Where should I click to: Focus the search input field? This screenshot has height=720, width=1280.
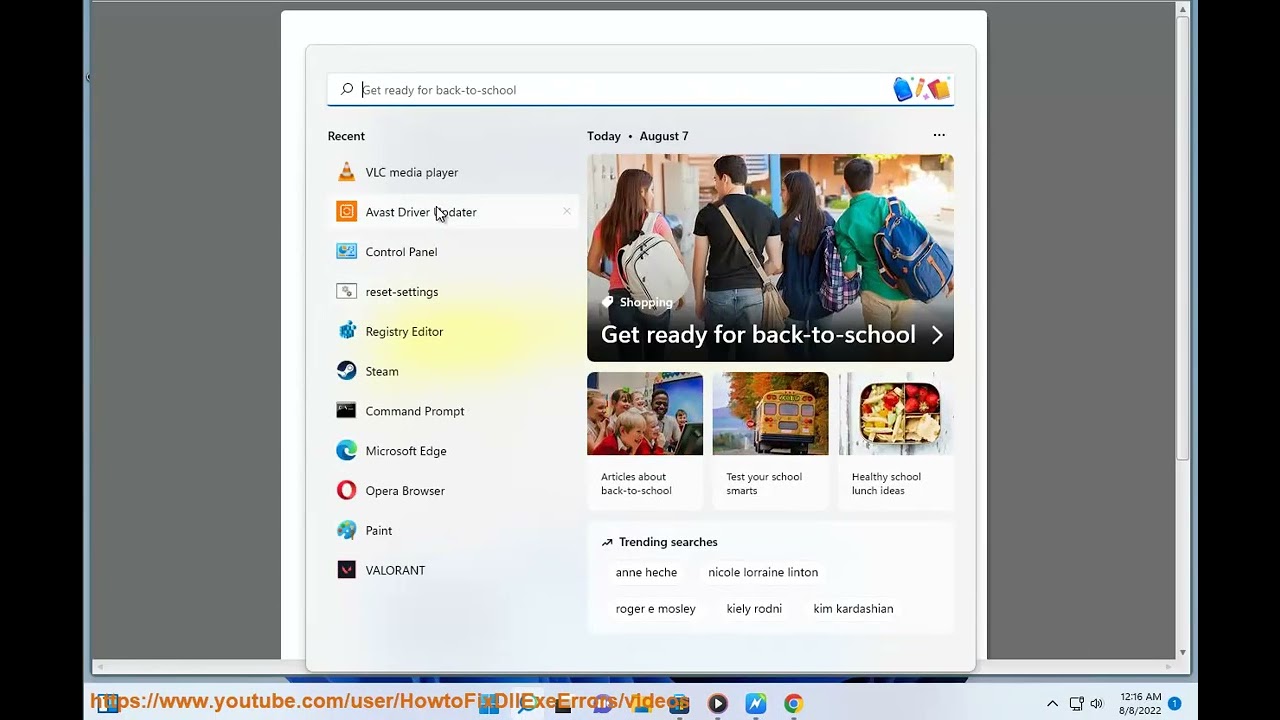click(x=640, y=89)
